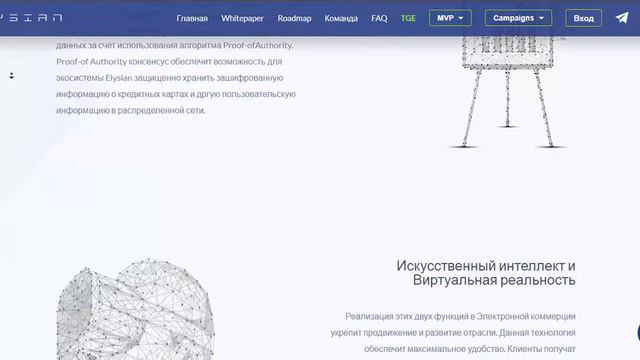The height and width of the screenshot is (360, 640).
Task: Click the small vertical dots indicator at left
Action: [x=11, y=76]
